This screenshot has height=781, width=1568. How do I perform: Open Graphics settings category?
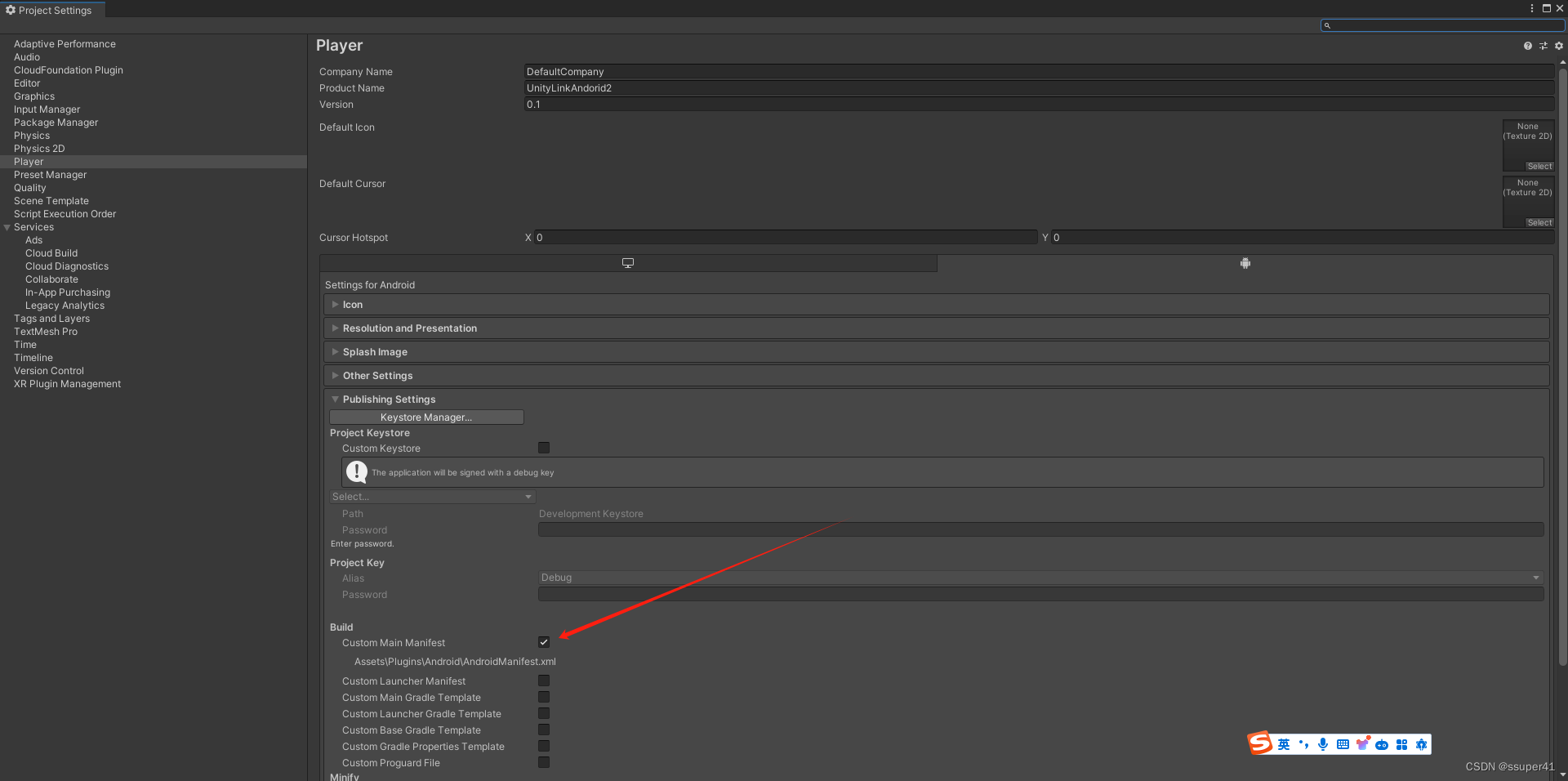click(34, 96)
